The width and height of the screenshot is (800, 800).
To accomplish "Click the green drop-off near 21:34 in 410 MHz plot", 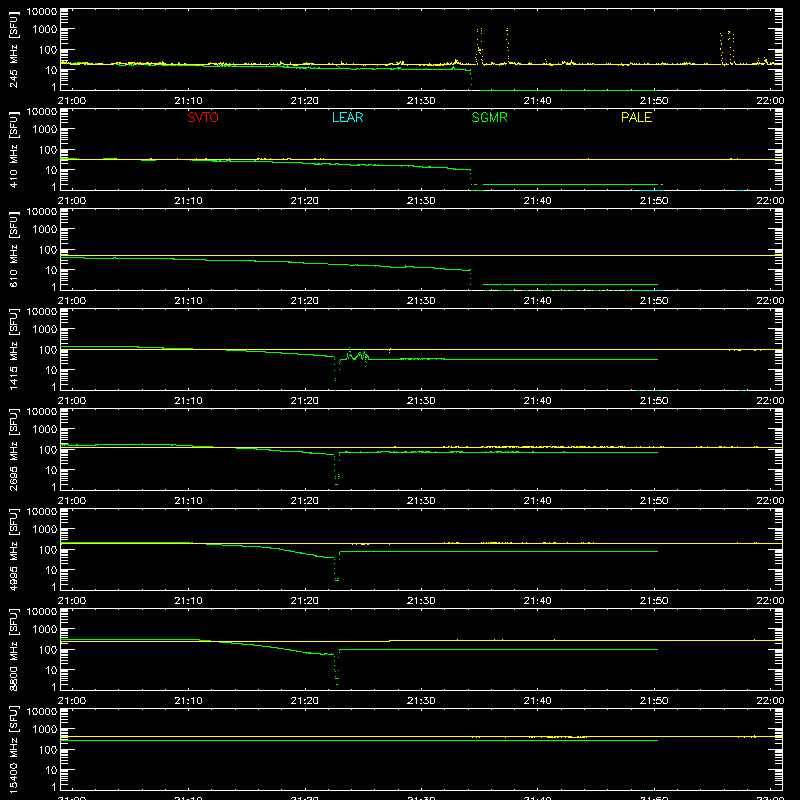I will tap(471, 179).
